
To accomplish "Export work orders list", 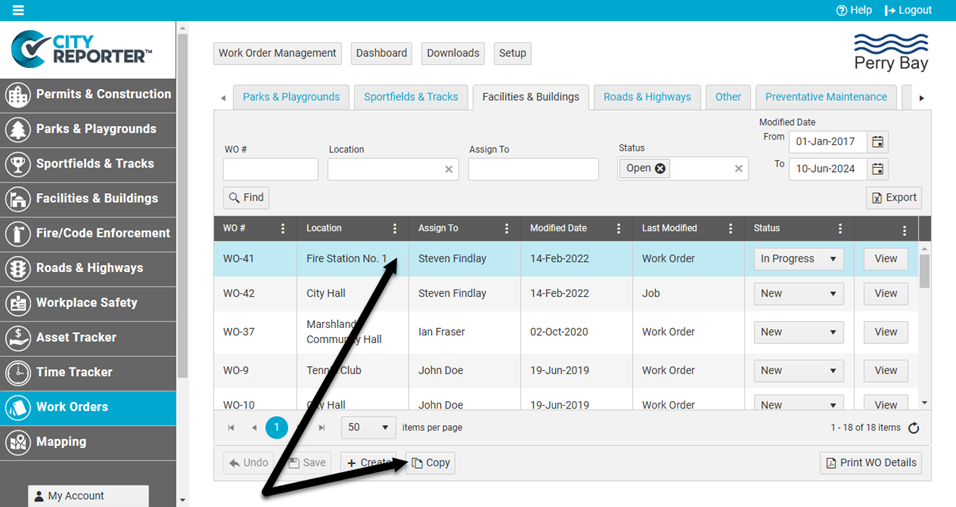I will point(893,198).
